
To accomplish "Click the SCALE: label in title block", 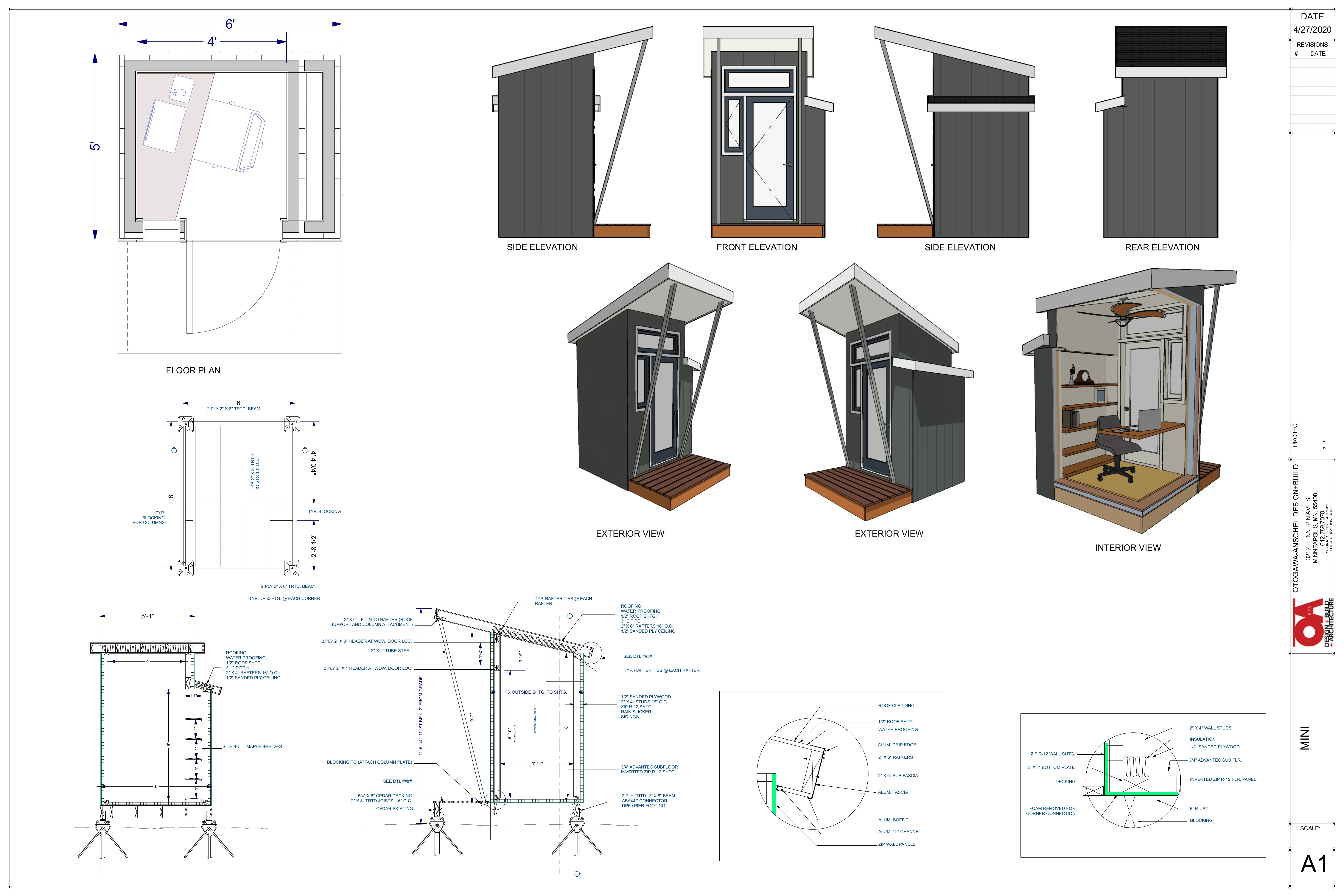I will (x=1310, y=828).
